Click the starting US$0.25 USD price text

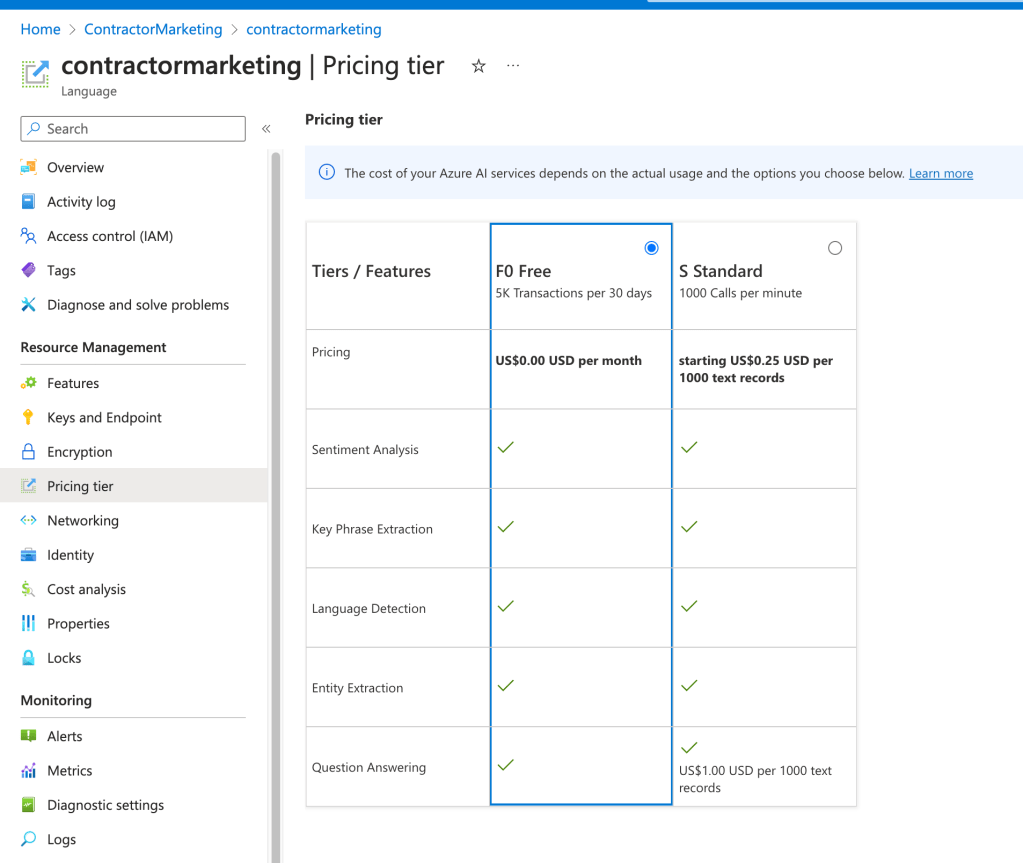756,369
